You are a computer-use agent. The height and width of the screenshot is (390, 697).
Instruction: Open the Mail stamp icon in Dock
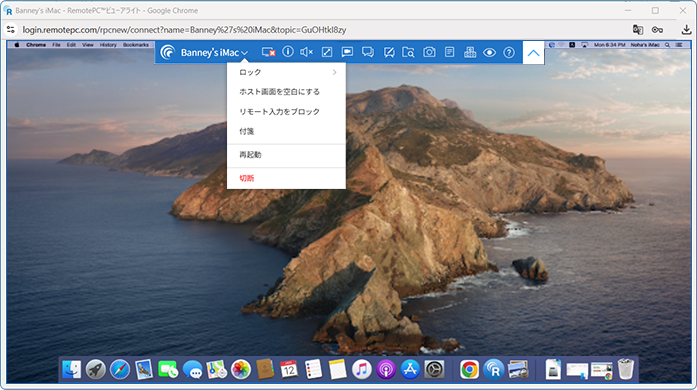pos(144,370)
